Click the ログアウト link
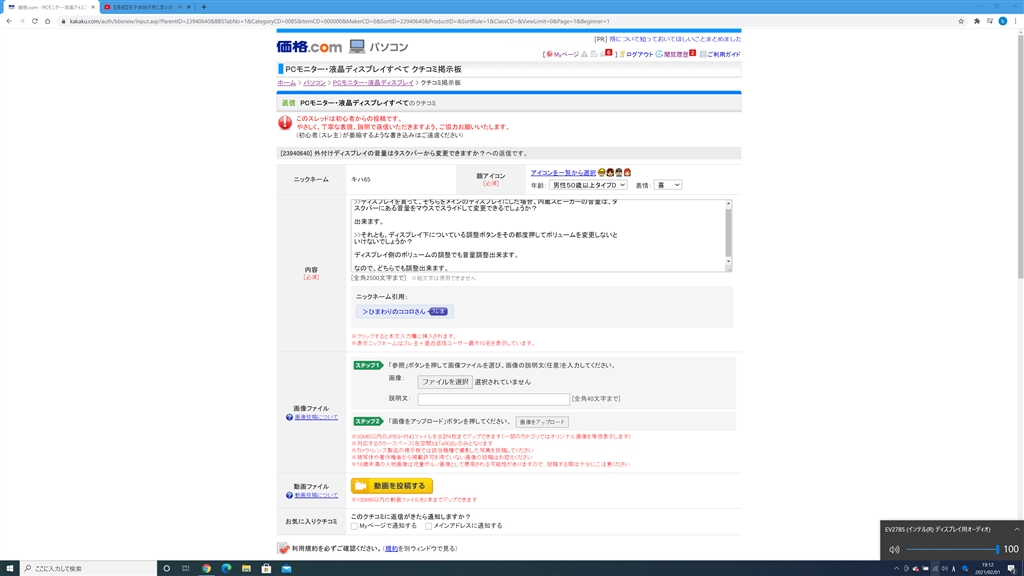 [x=639, y=54]
